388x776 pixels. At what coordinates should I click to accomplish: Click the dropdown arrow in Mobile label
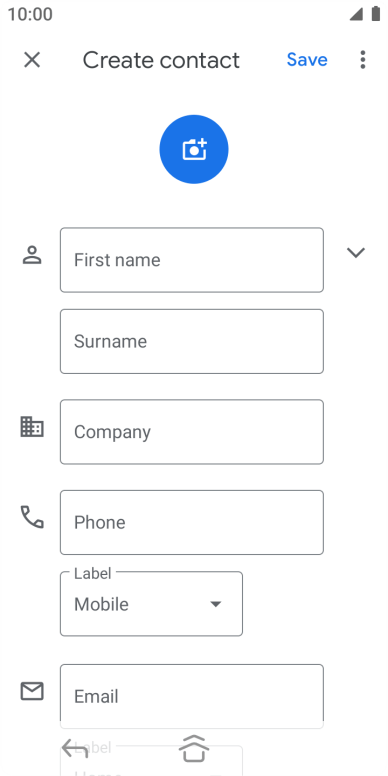click(215, 604)
